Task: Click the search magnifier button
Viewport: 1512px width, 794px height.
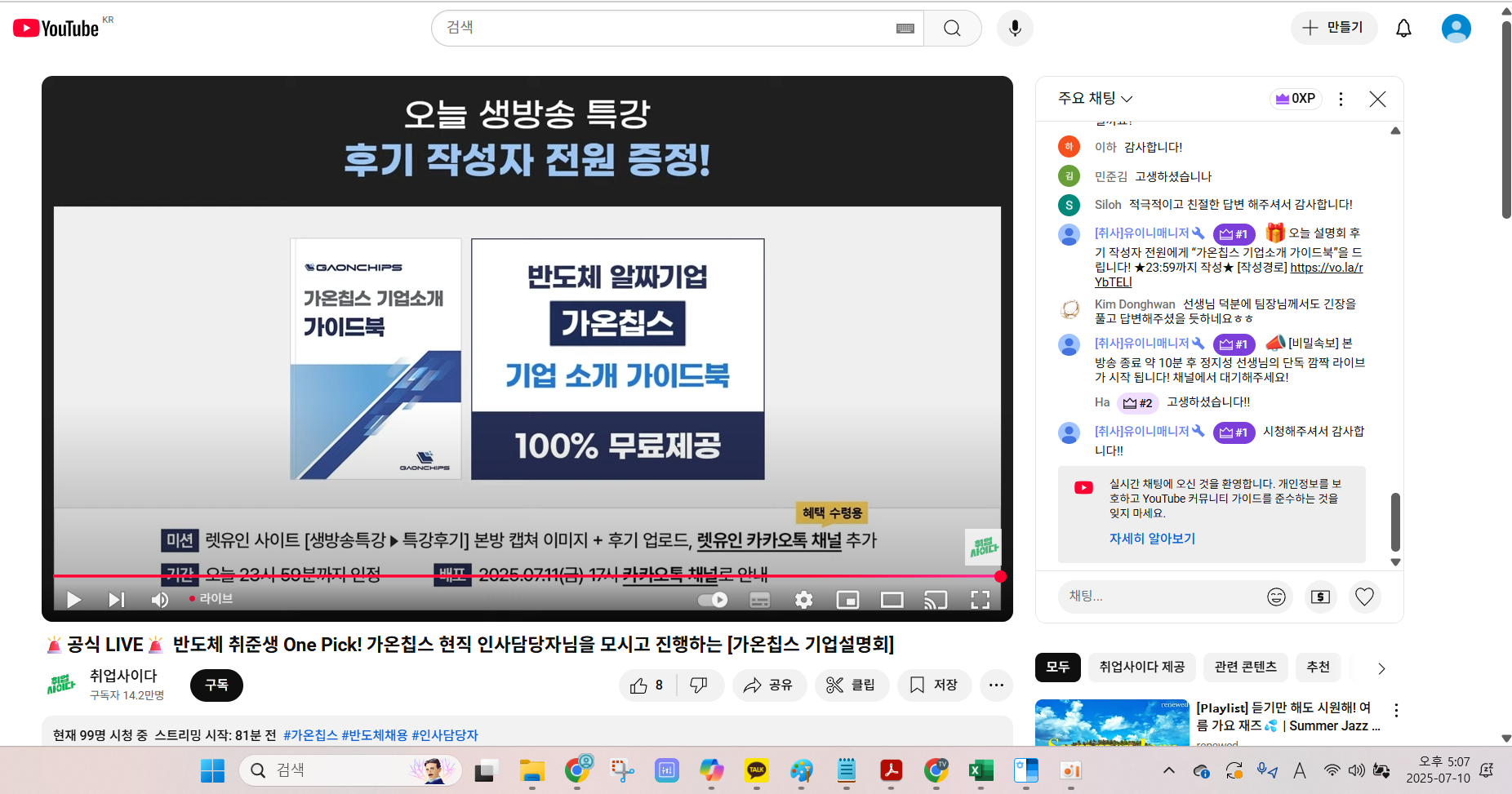Action: coord(952,29)
